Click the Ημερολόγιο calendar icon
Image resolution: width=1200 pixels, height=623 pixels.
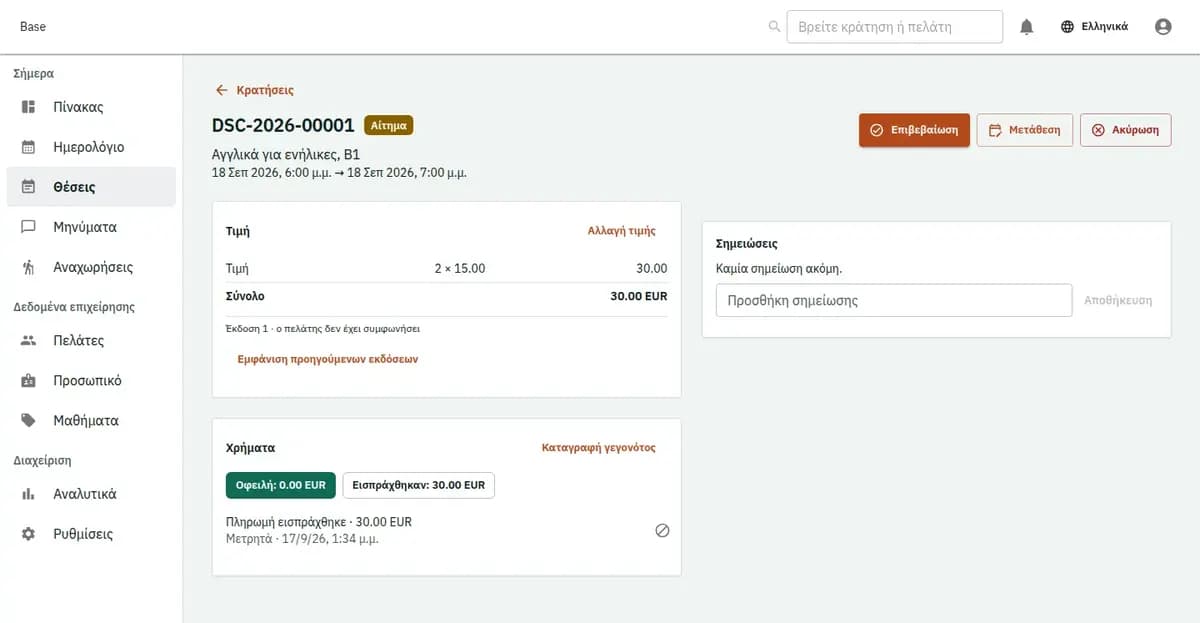(x=29, y=147)
